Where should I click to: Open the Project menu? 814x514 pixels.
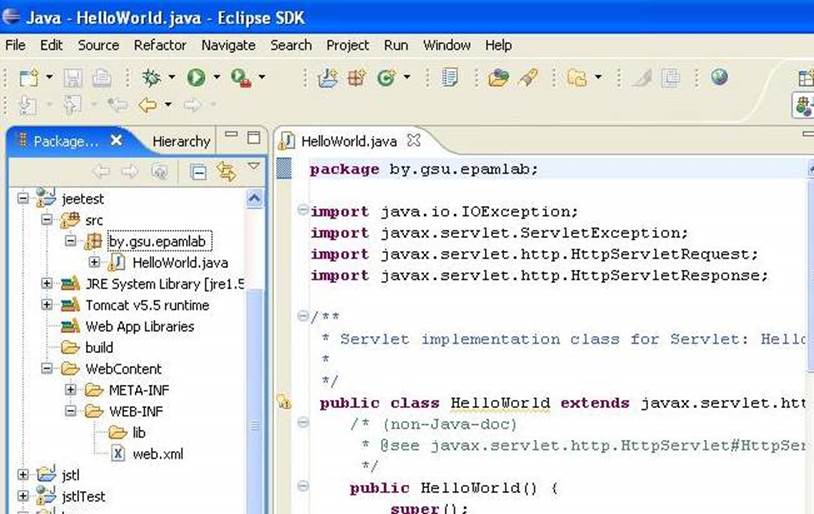[347, 46]
